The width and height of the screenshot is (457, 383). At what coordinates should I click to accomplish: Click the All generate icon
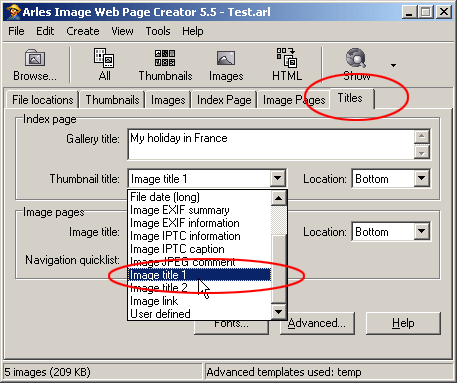tap(104, 58)
